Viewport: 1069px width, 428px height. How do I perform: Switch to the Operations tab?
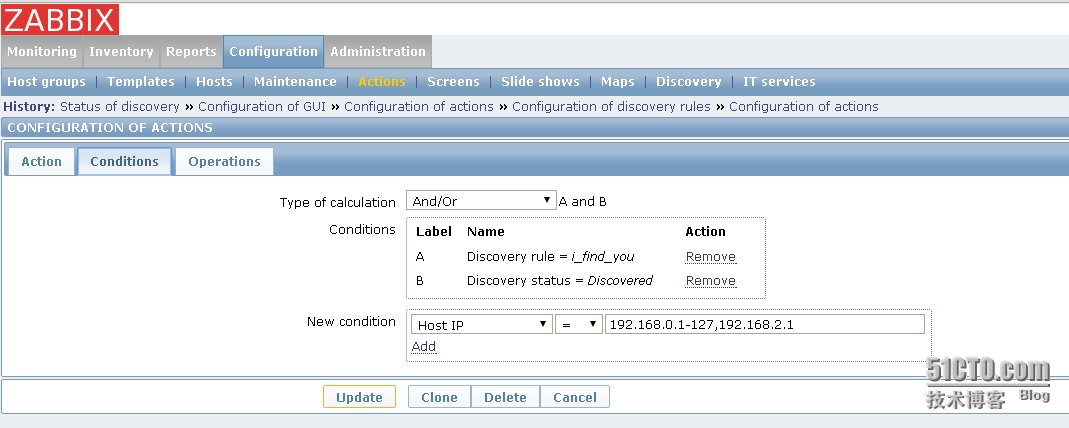click(x=224, y=162)
